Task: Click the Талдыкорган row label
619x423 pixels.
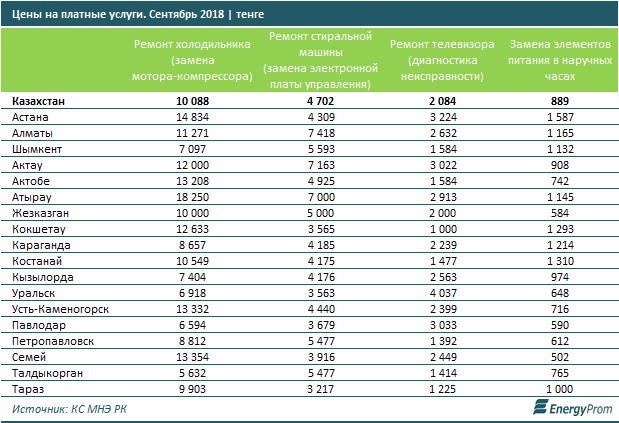Action: tap(47, 373)
